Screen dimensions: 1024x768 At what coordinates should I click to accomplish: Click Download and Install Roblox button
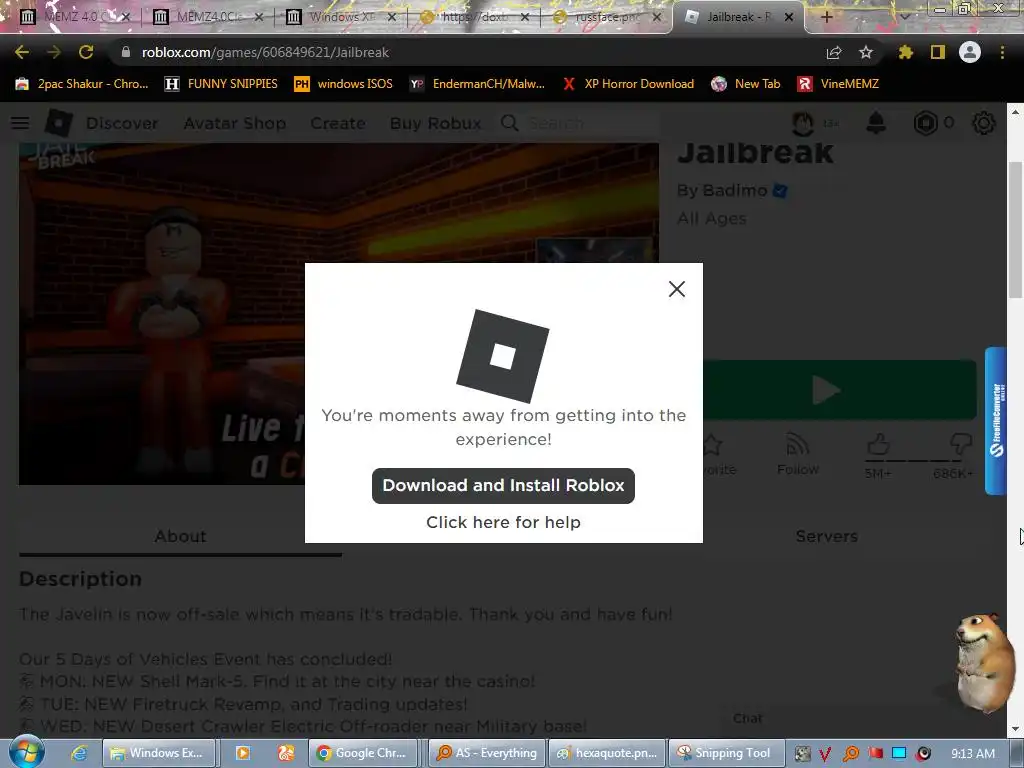click(503, 485)
